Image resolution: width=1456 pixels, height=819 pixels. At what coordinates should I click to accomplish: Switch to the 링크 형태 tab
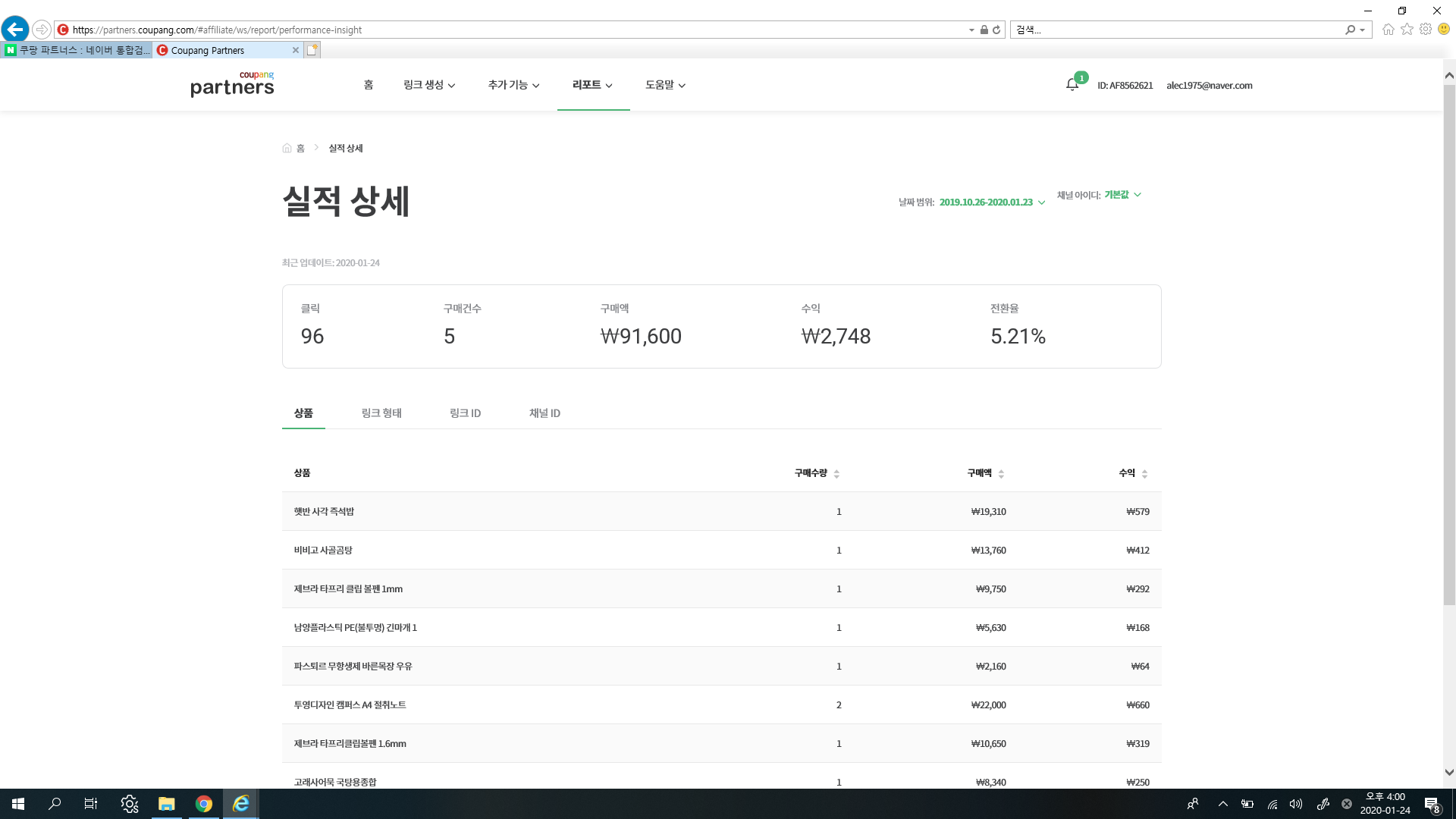tap(381, 413)
